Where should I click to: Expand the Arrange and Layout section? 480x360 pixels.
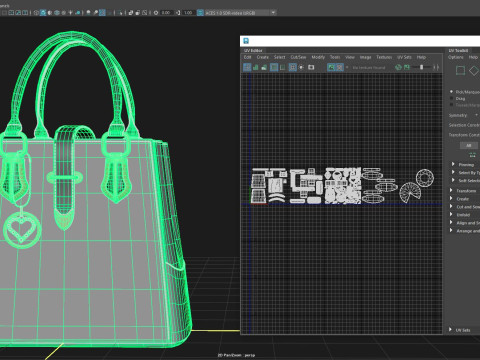click(x=451, y=231)
